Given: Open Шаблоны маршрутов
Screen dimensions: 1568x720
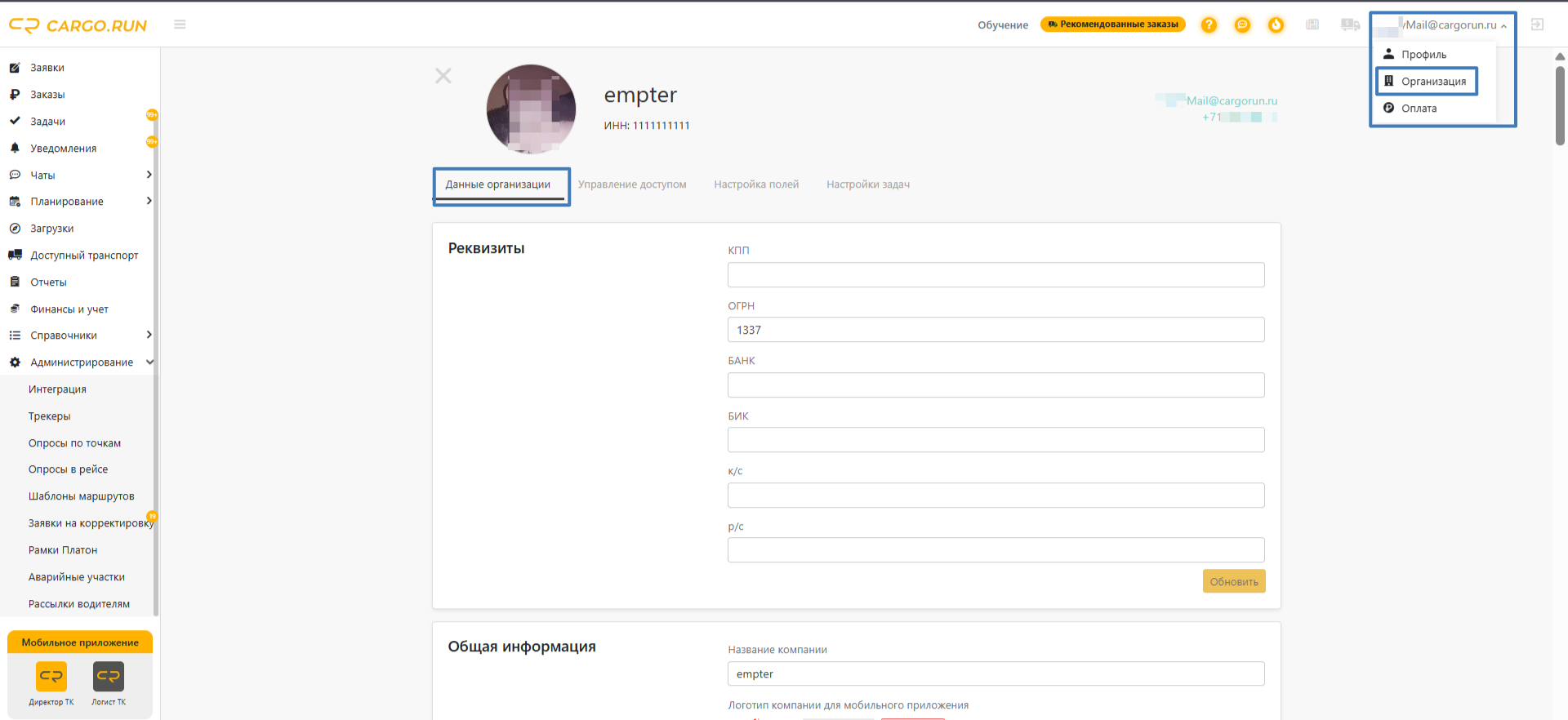Looking at the screenshot, I should [x=81, y=496].
